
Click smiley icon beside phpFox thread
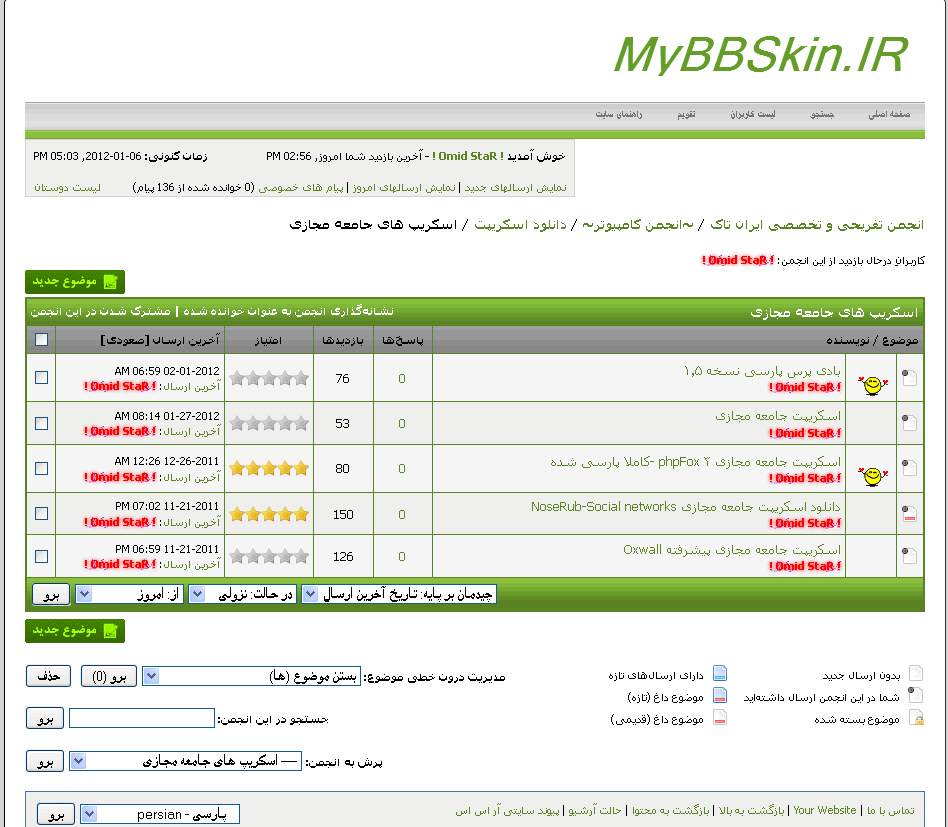pyautogui.click(x=872, y=472)
